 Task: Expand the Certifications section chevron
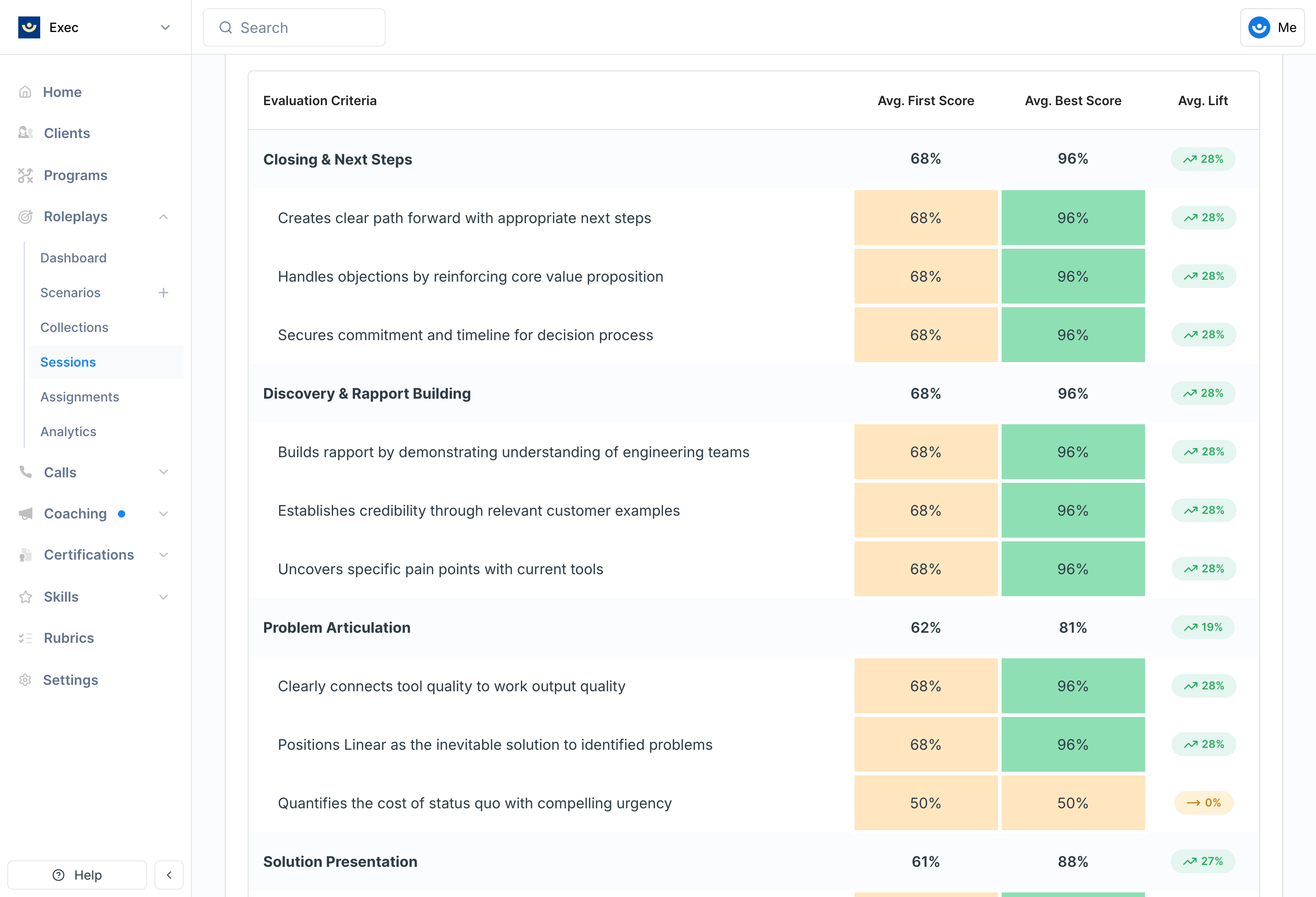[x=164, y=555]
